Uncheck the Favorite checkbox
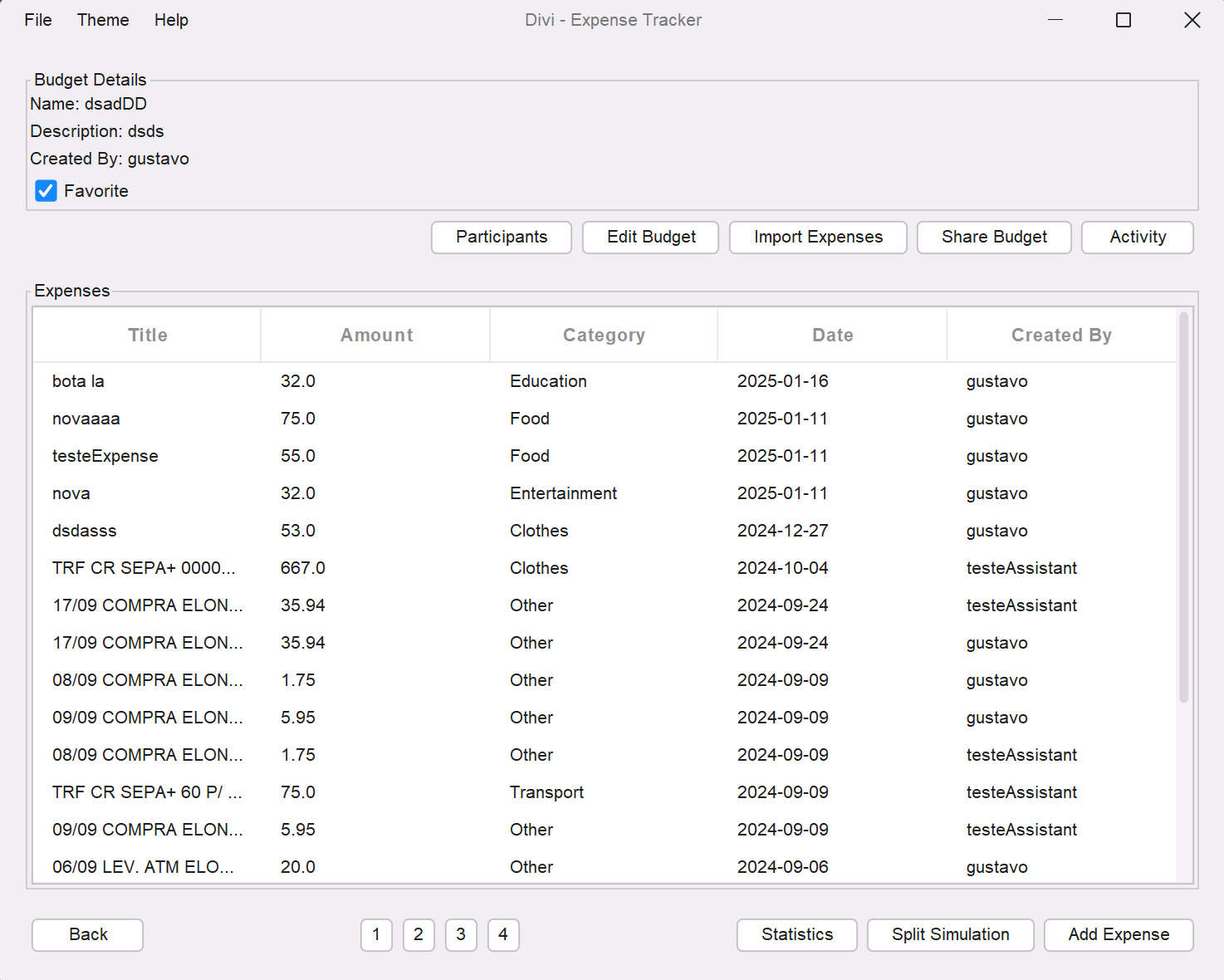The image size is (1224, 980). 47,191
